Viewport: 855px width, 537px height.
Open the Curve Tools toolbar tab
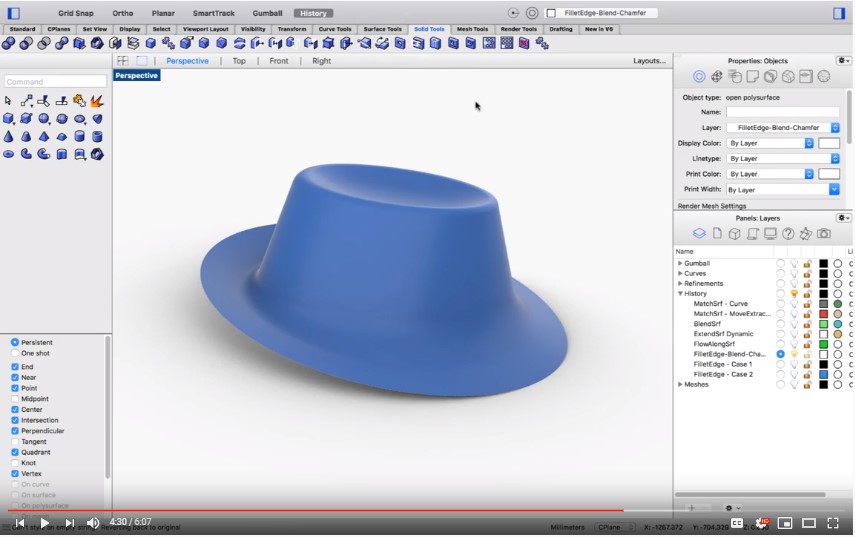[x=335, y=29]
